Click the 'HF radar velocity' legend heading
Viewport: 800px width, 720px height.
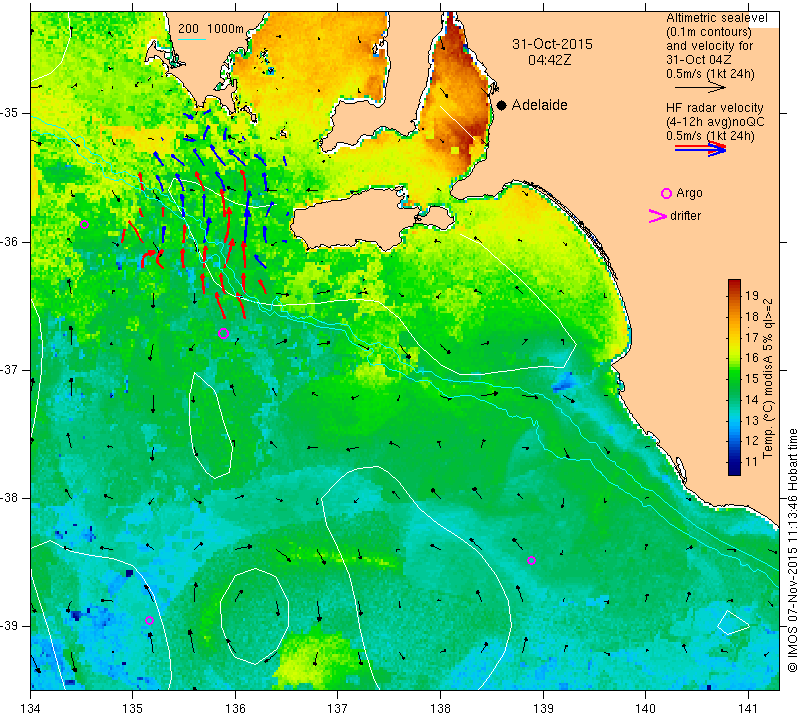(714, 108)
